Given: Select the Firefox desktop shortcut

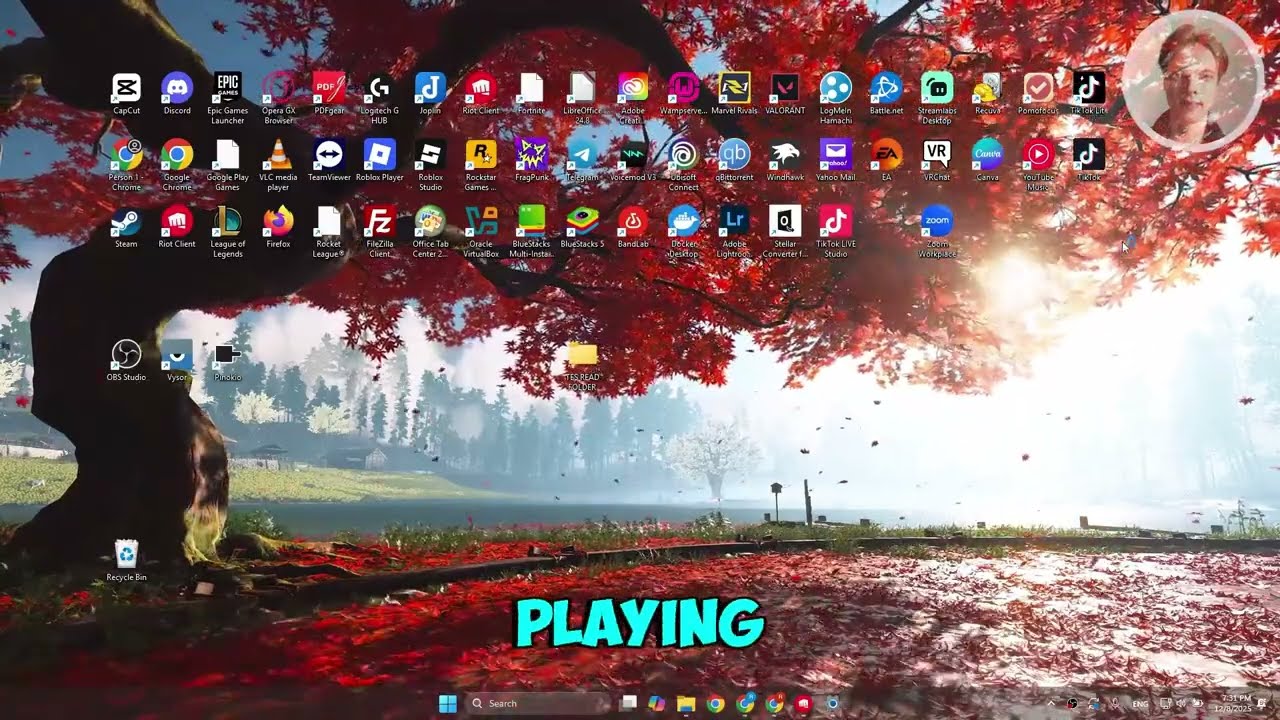Looking at the screenshot, I should click(x=278, y=221).
